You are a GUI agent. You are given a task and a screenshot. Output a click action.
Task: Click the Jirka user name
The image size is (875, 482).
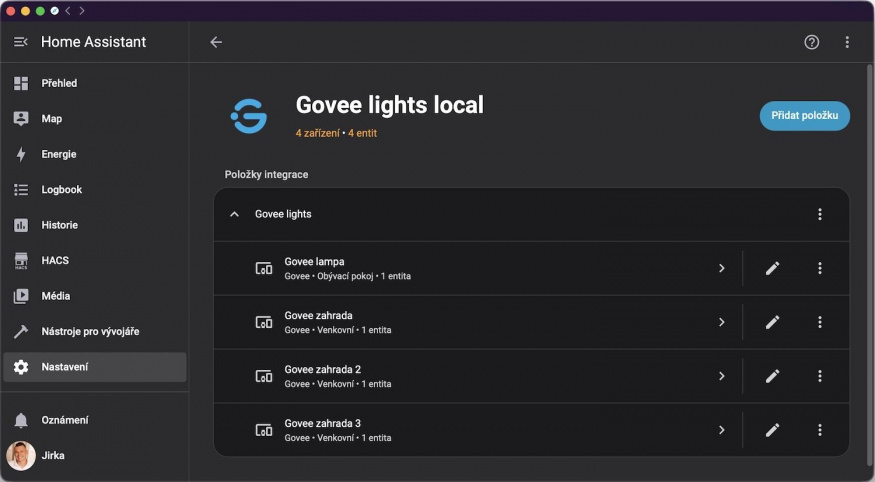[x=53, y=455]
